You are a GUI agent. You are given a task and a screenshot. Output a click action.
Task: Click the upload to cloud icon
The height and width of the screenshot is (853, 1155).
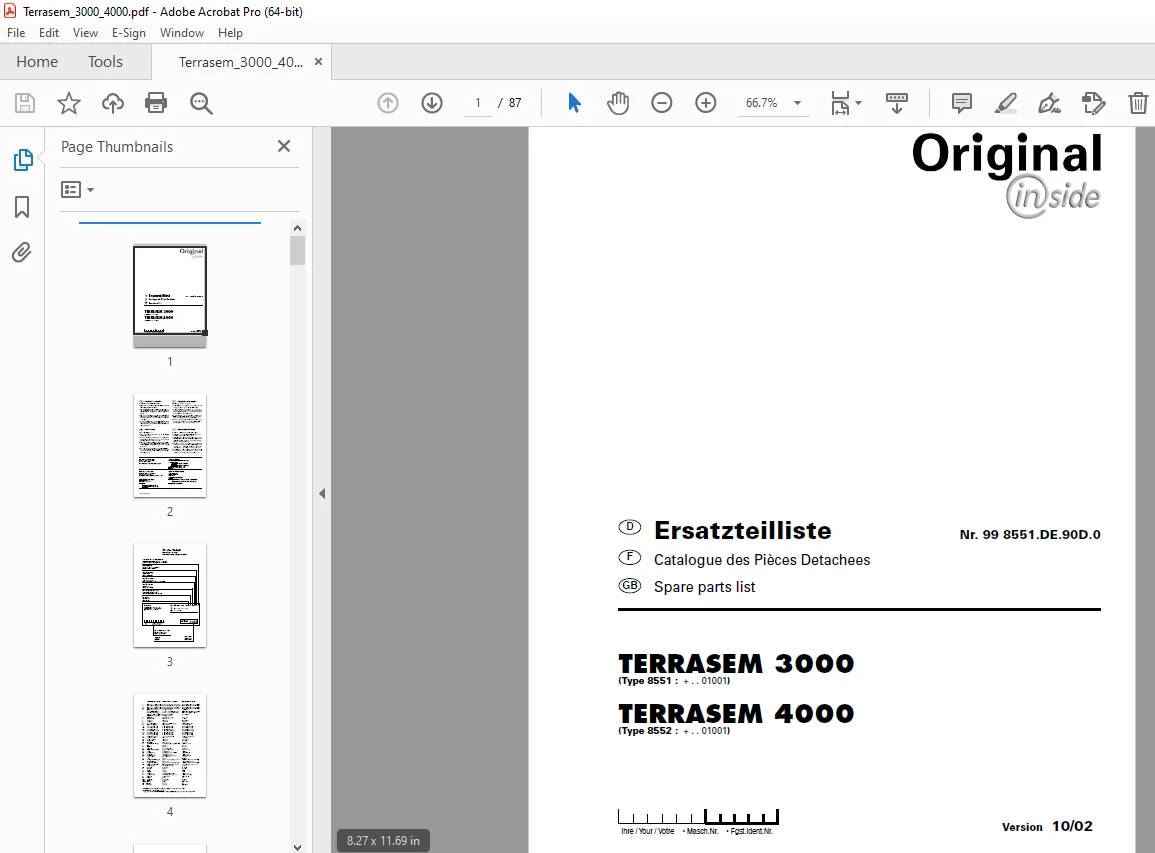[x=113, y=103]
